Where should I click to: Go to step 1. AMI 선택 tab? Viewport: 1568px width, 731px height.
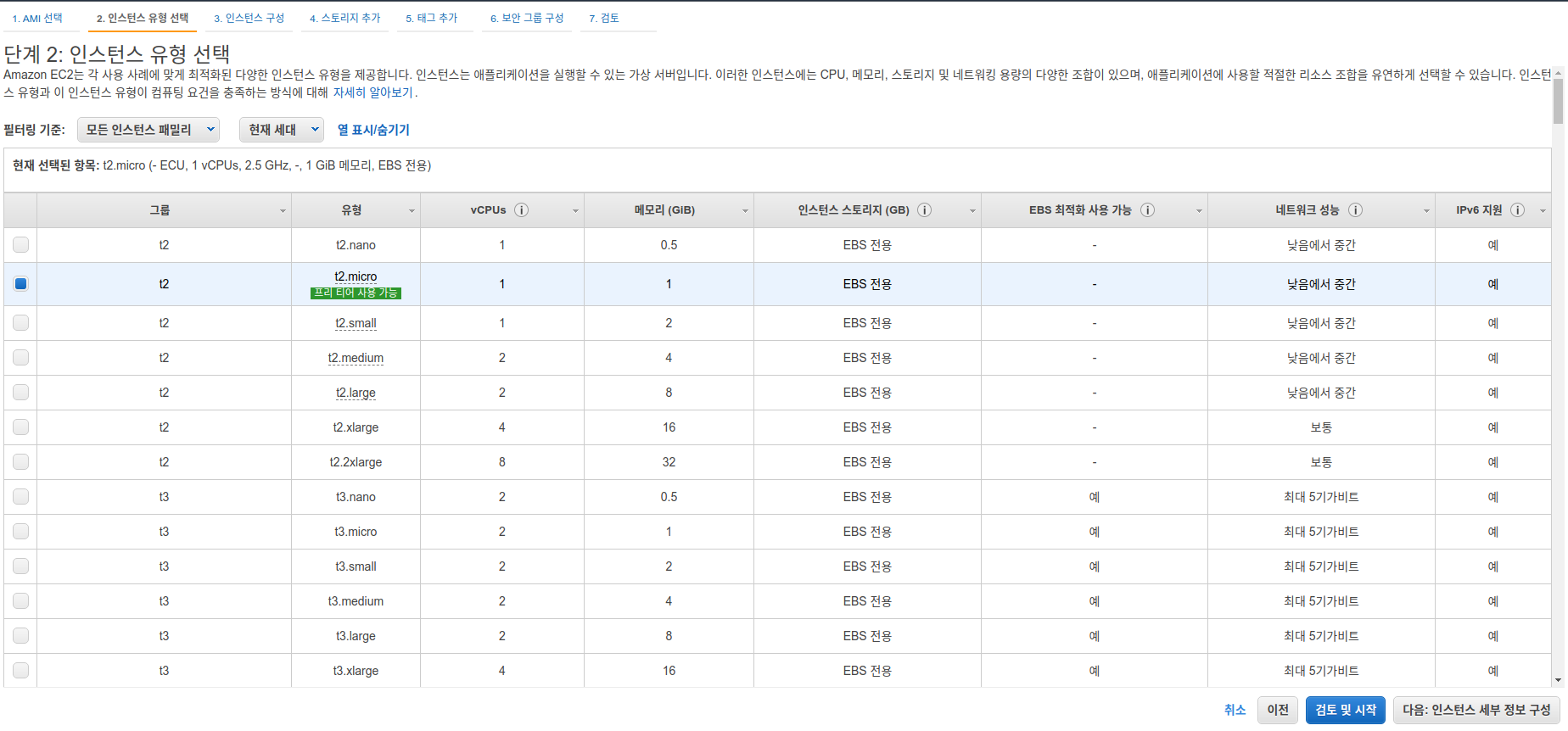click(37, 18)
